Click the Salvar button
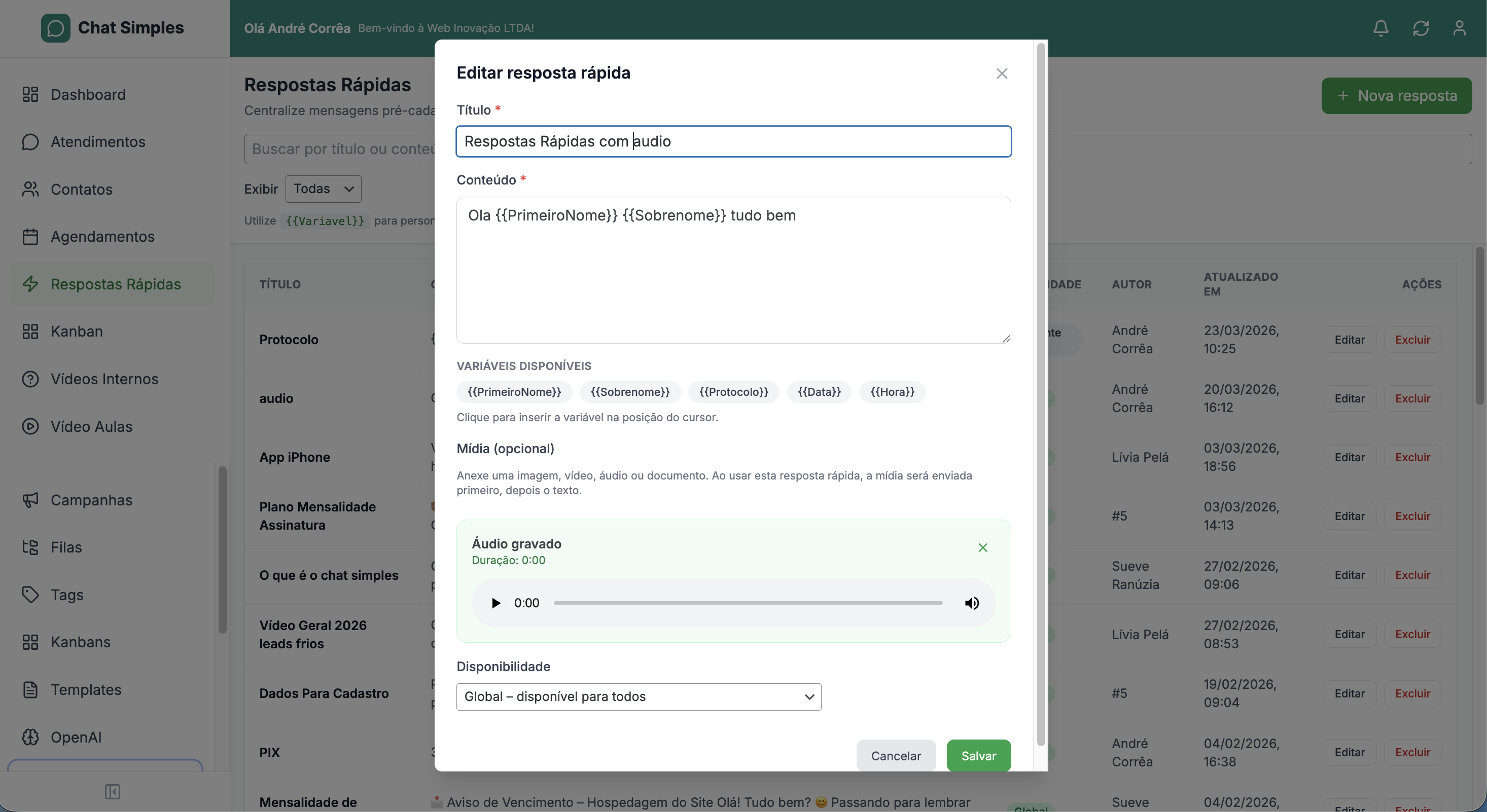The width and height of the screenshot is (1487, 812). point(978,755)
